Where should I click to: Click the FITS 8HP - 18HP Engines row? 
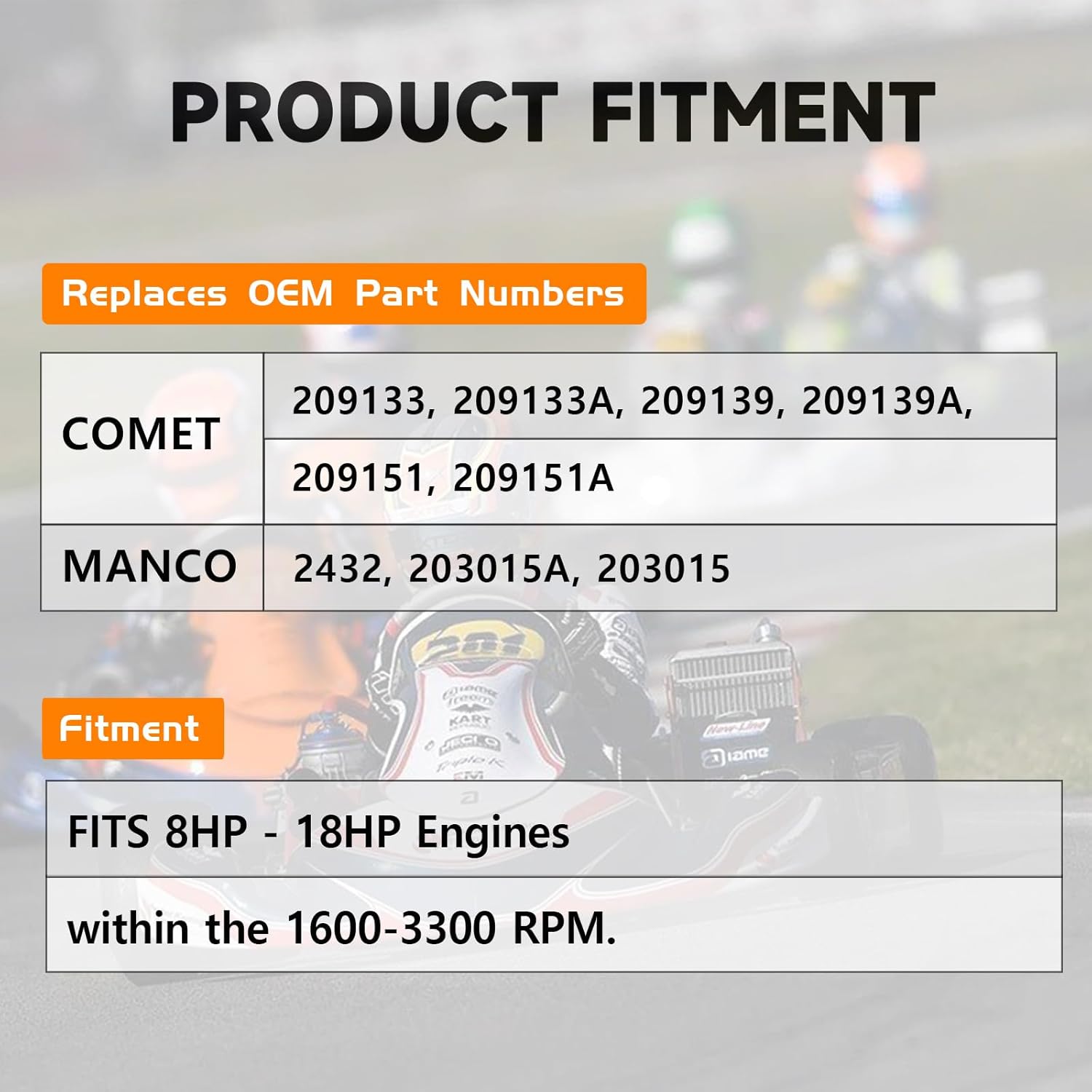click(x=553, y=831)
